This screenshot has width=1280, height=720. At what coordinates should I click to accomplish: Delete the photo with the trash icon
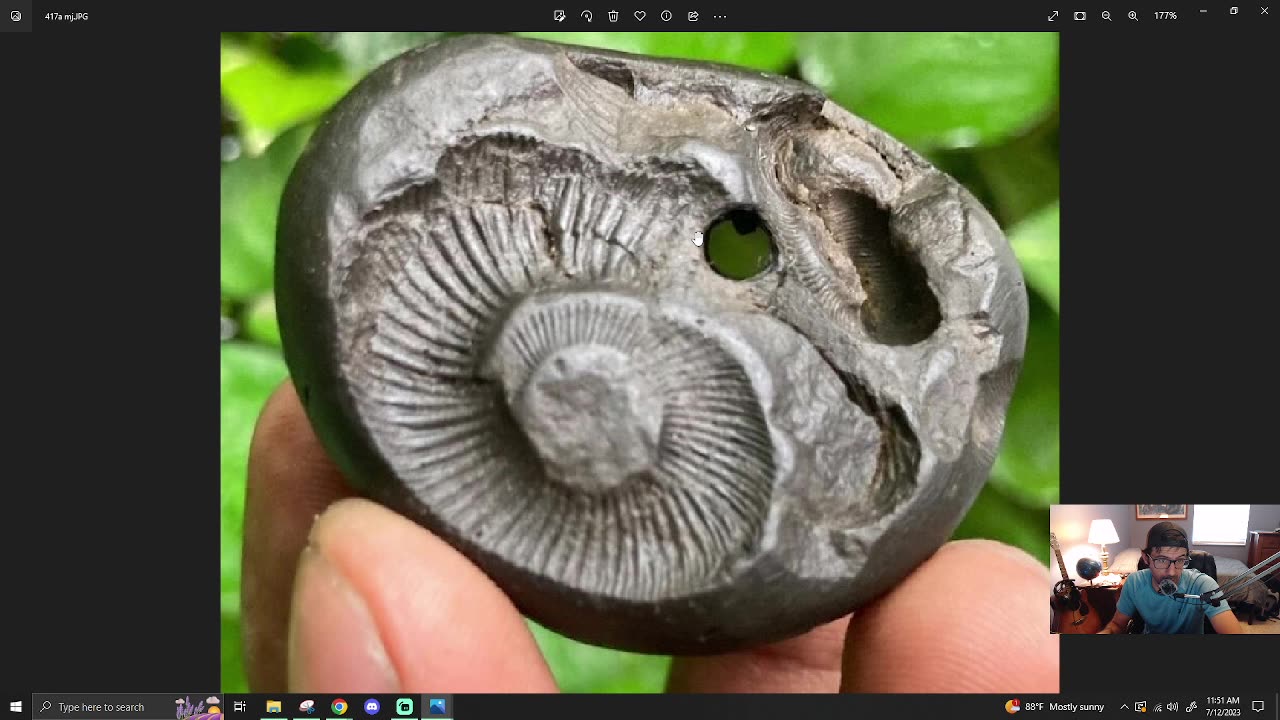click(x=613, y=16)
